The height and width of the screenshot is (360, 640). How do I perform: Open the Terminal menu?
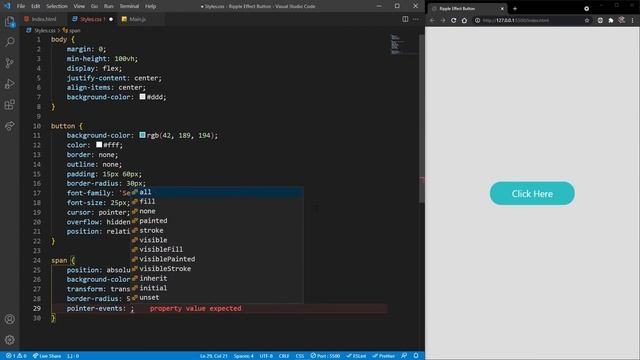(129, 6)
